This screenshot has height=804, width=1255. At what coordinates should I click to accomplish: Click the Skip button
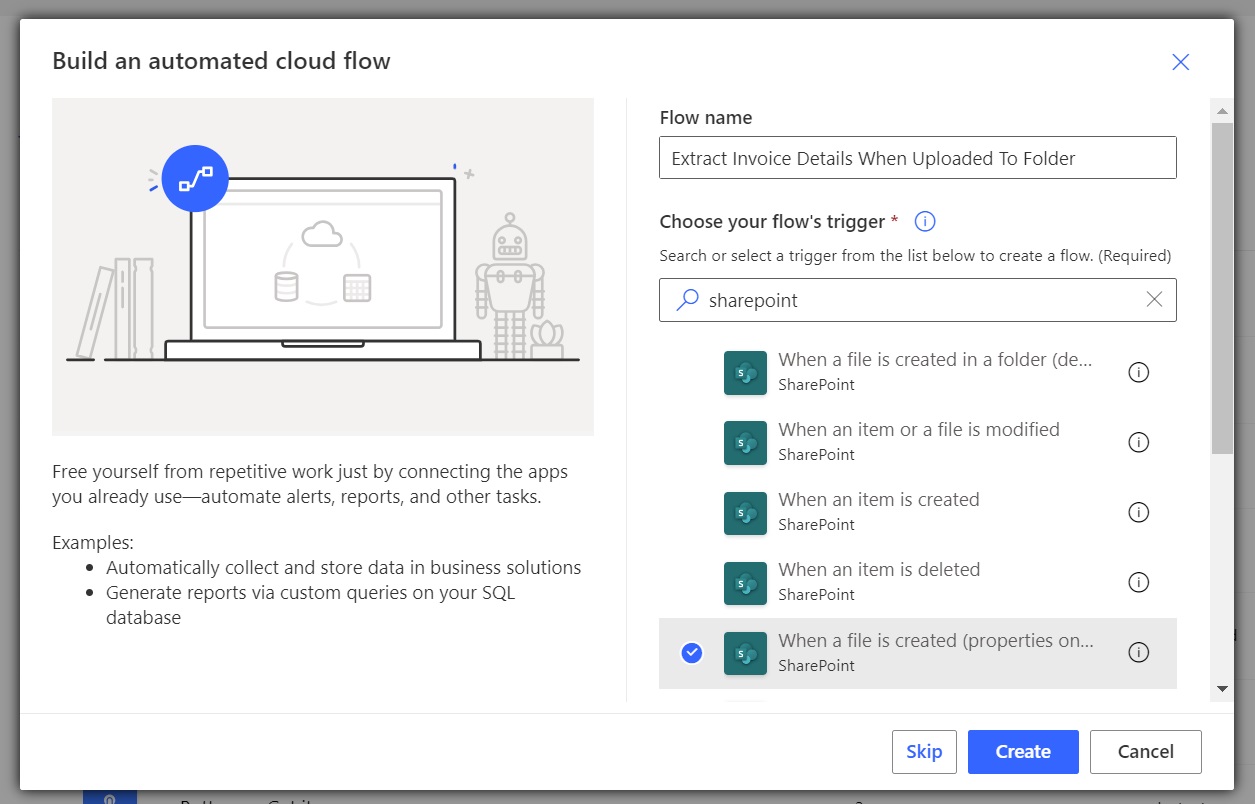923,752
